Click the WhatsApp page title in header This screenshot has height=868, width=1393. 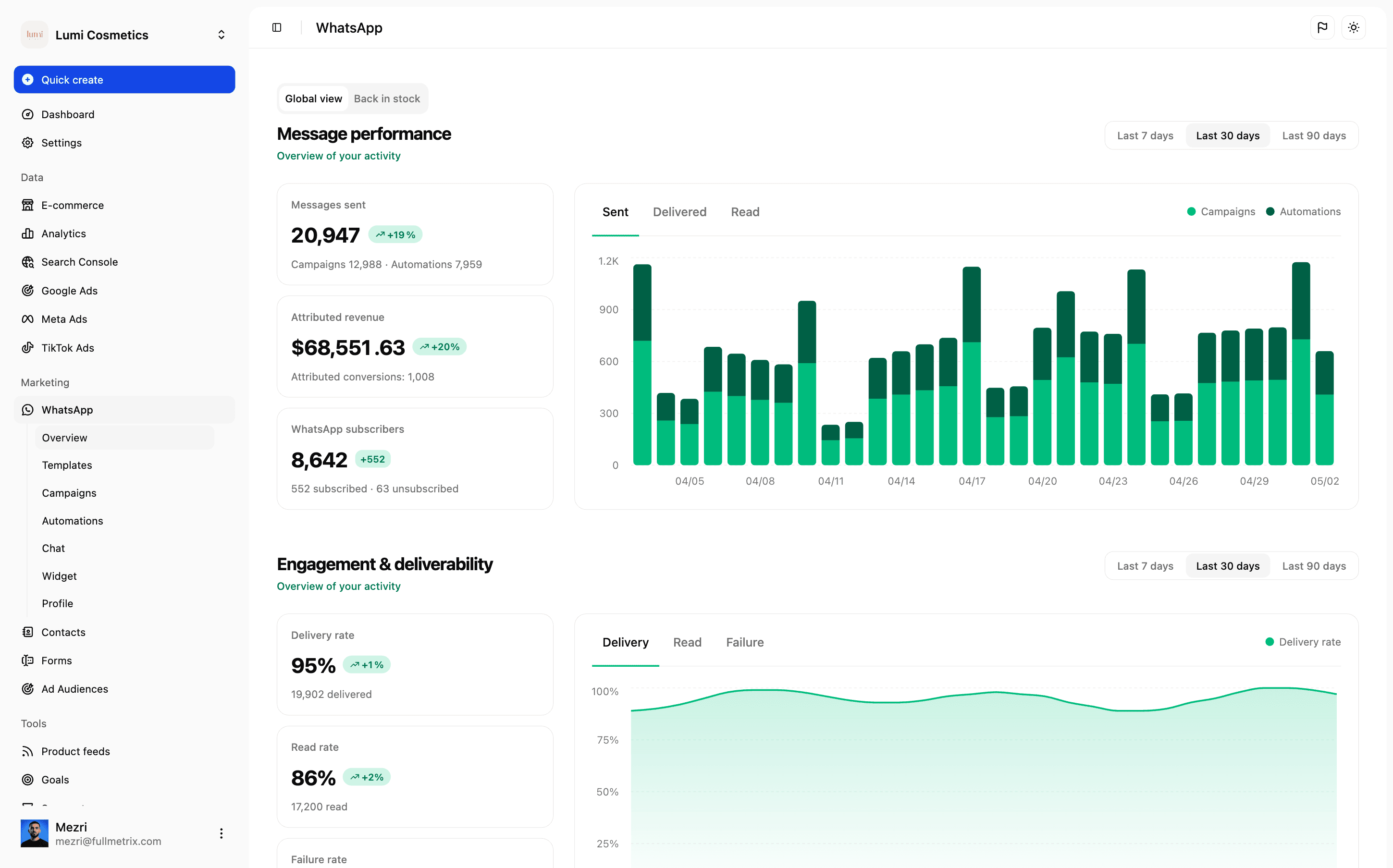[349, 27]
